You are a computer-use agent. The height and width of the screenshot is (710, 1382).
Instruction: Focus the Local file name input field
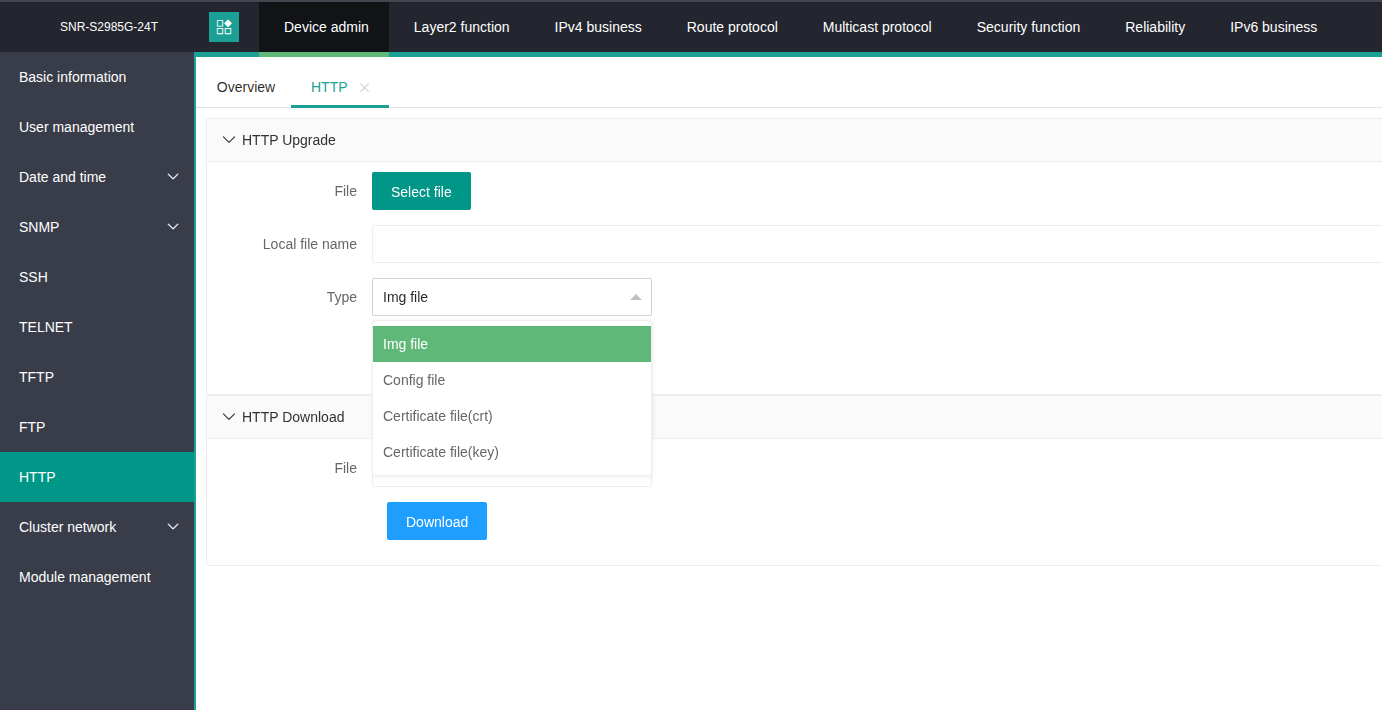point(877,244)
